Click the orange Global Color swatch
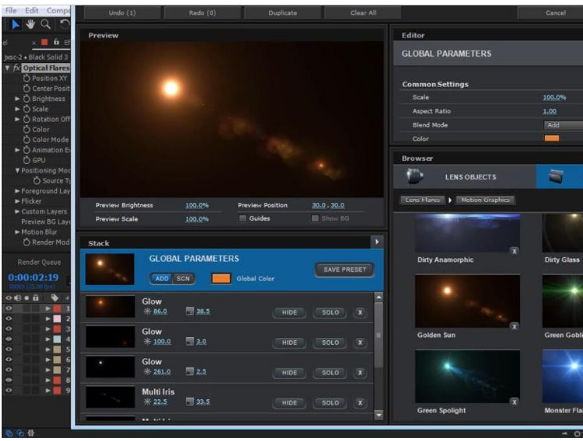 tap(221, 279)
